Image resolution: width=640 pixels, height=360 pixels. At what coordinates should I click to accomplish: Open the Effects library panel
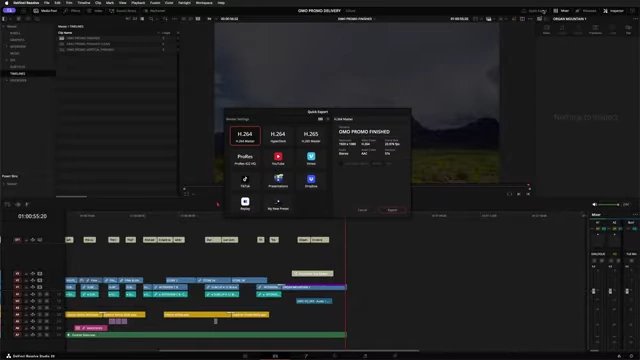tap(72, 11)
